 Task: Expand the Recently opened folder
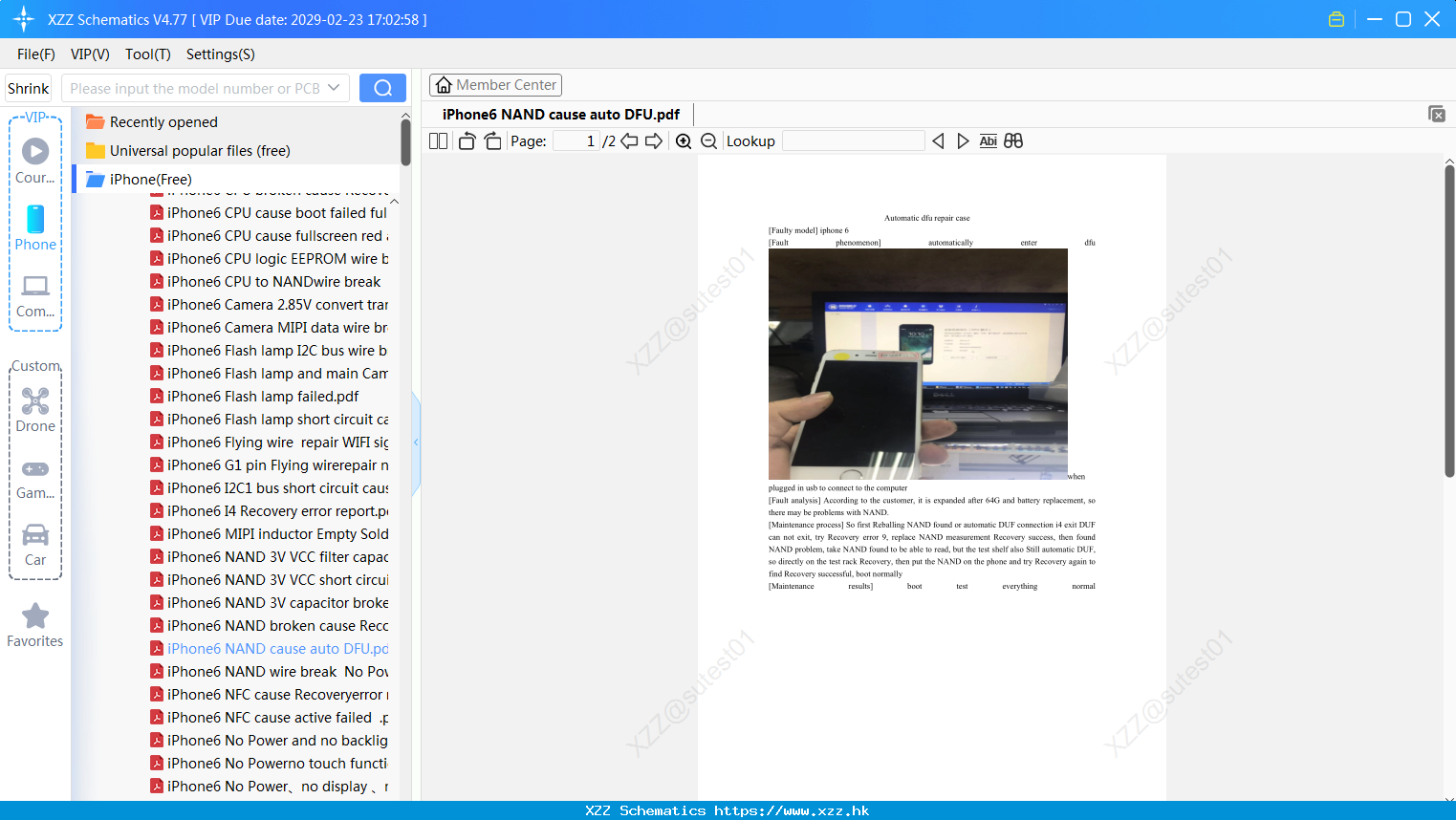152,121
